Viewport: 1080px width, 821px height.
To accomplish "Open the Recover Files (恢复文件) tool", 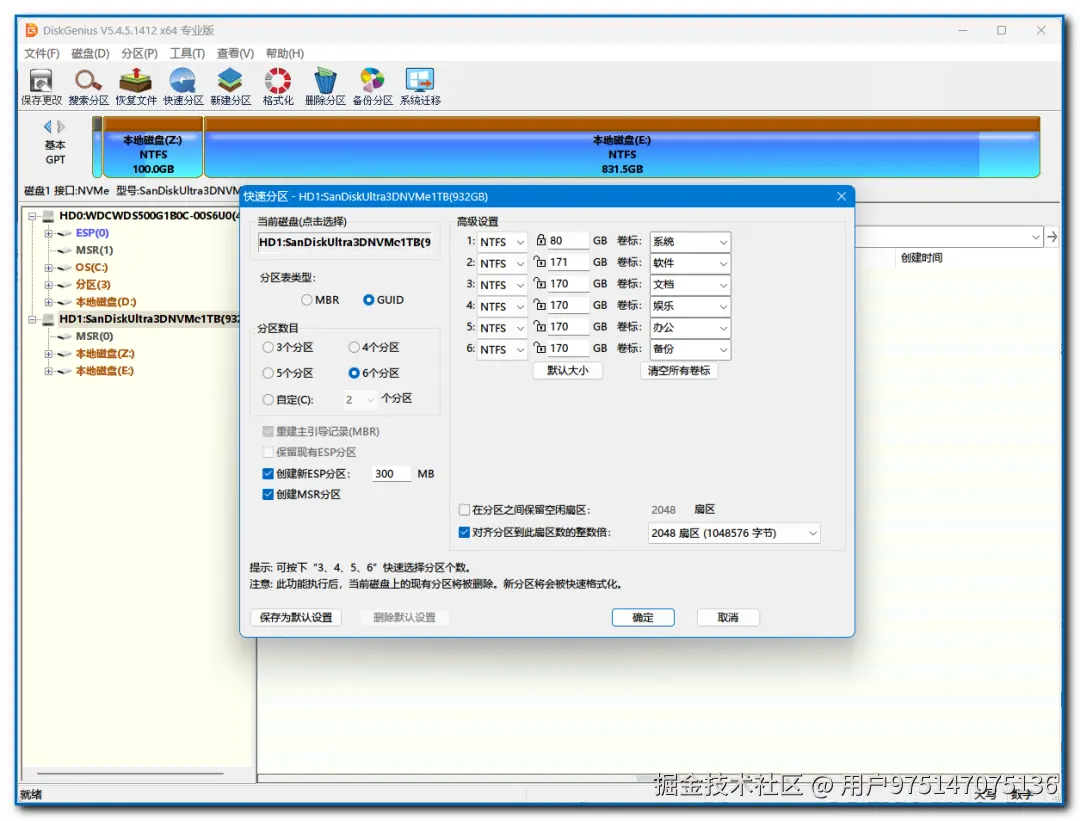I will click(x=136, y=87).
